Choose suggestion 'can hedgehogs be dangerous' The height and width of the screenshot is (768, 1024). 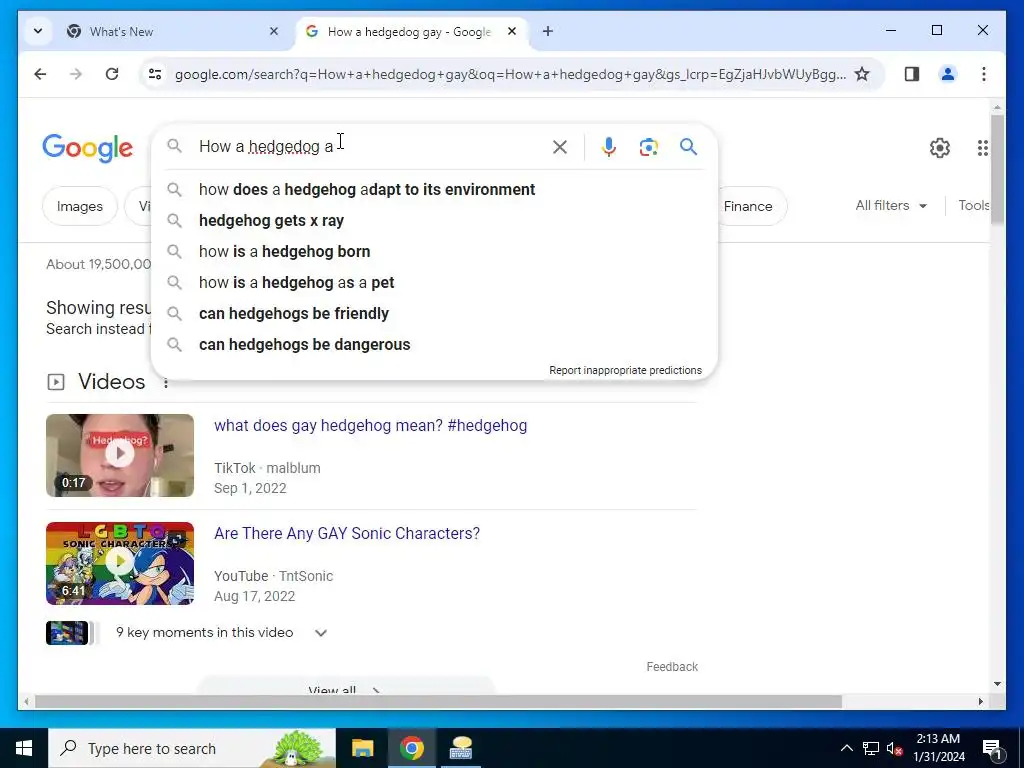pos(434,345)
